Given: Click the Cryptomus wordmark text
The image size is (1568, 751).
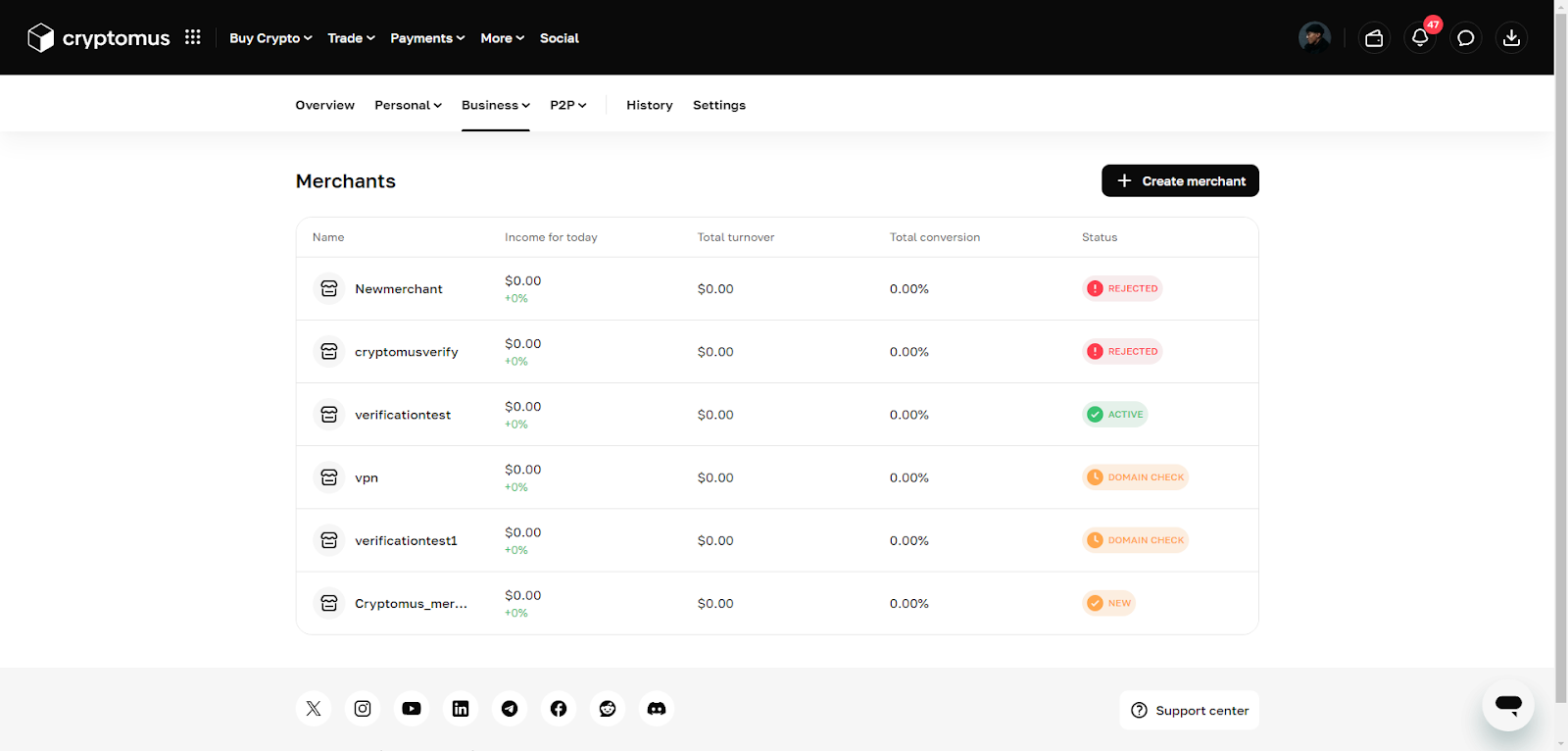Looking at the screenshot, I should click(116, 38).
